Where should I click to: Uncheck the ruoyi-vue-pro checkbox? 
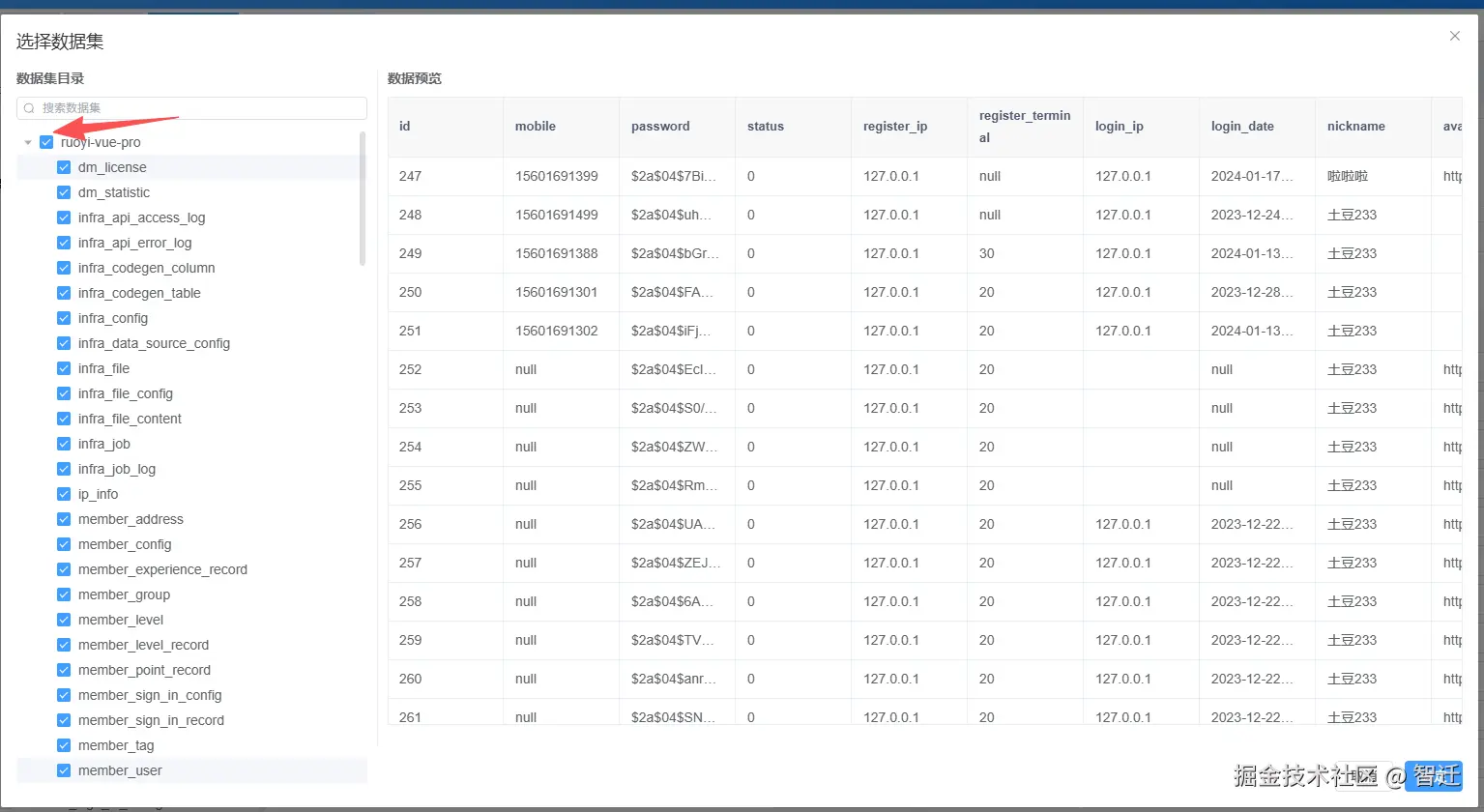point(46,142)
